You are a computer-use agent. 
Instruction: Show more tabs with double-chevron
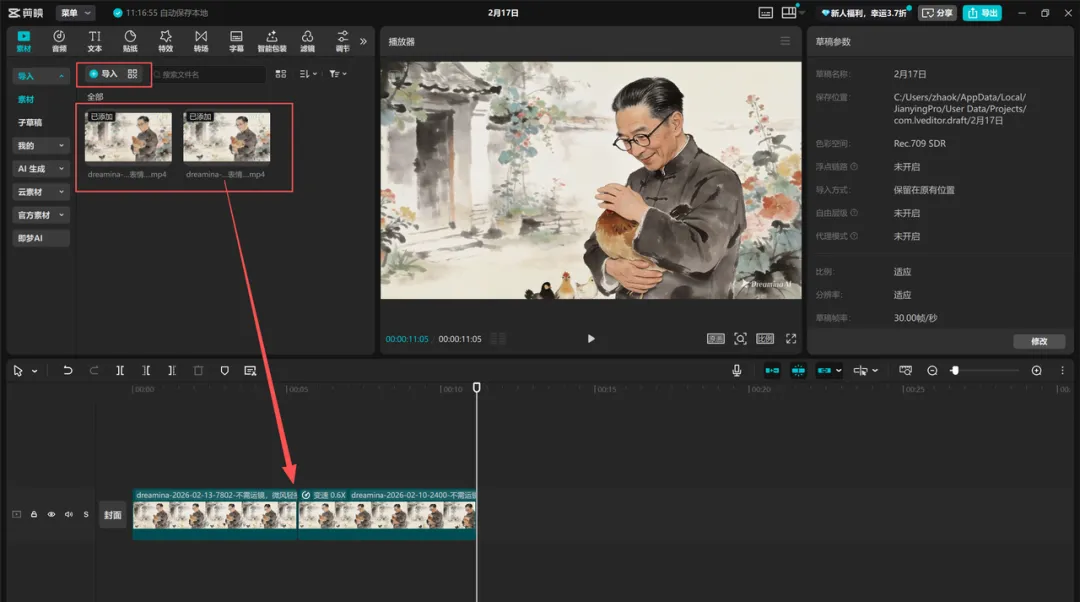click(x=363, y=41)
